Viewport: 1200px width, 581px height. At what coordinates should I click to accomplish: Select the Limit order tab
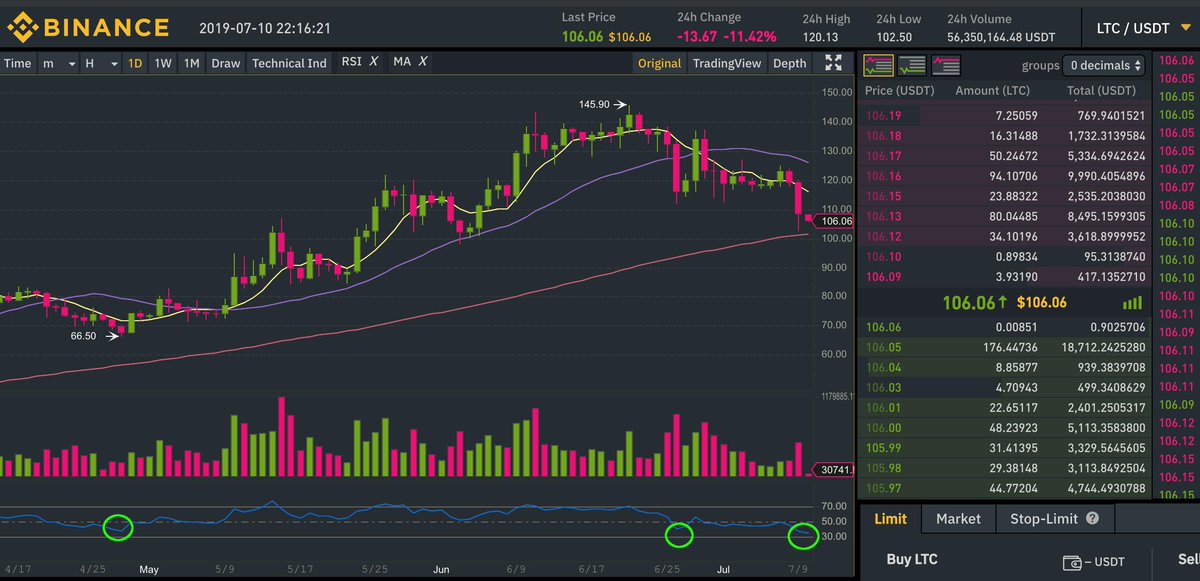pyautogui.click(x=890, y=519)
